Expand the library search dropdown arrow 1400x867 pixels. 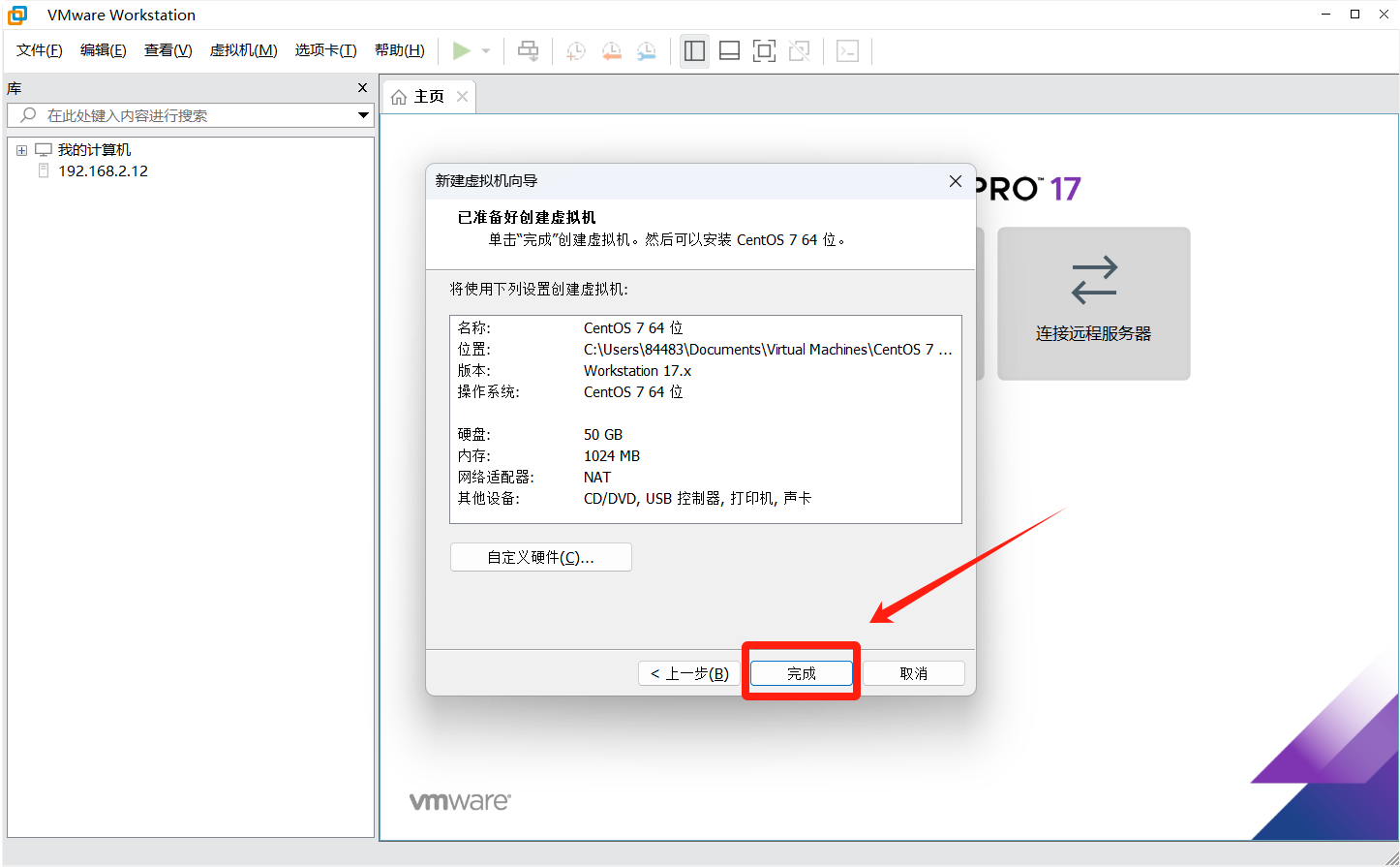coord(363,115)
